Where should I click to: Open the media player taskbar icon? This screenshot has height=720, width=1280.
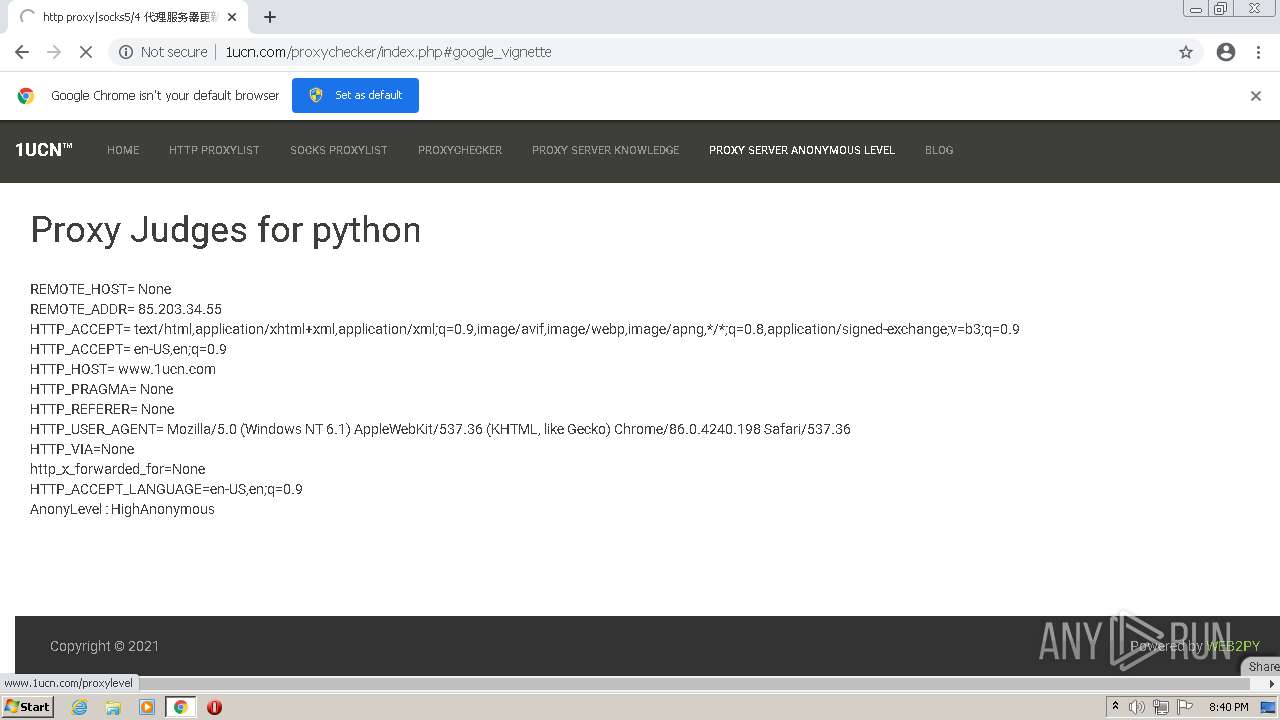pos(147,707)
